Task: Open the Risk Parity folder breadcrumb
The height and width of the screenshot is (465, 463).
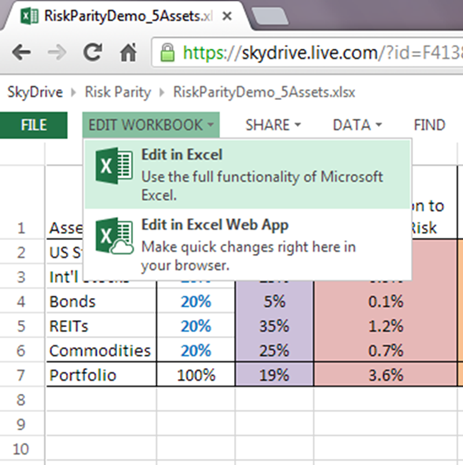Action: tap(118, 92)
